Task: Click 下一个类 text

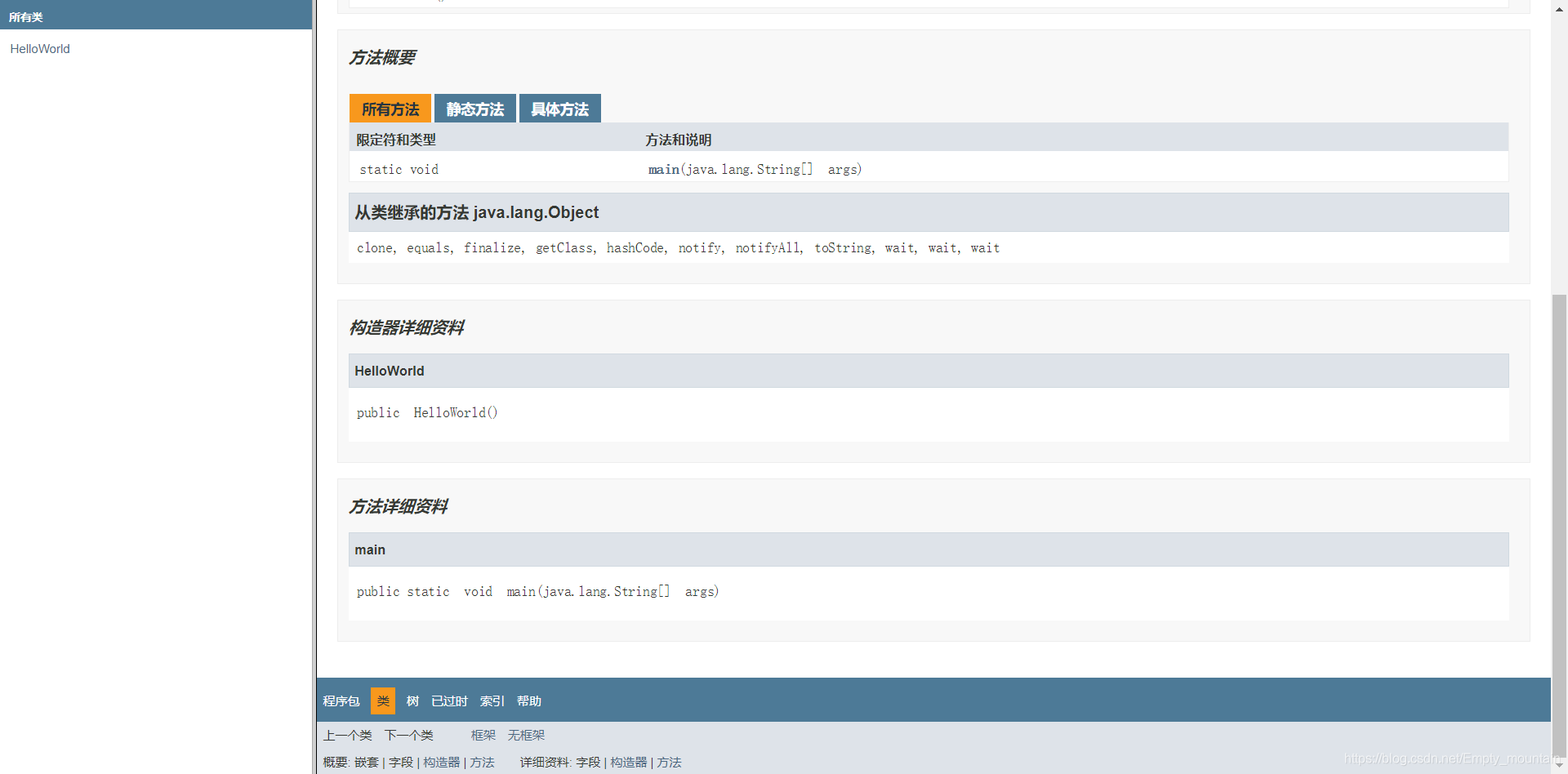Action: coord(409,736)
